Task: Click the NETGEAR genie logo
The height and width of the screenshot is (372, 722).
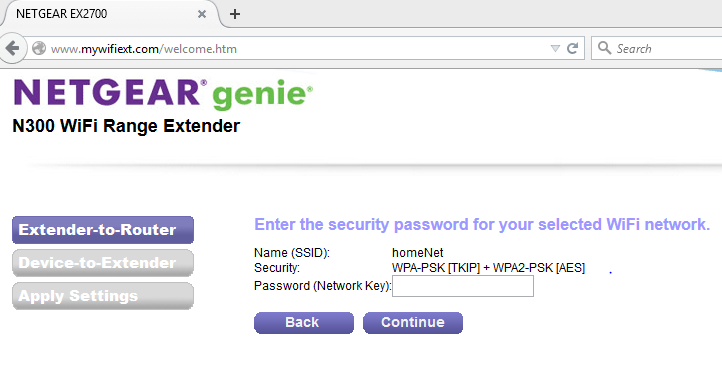Action: coord(163,93)
